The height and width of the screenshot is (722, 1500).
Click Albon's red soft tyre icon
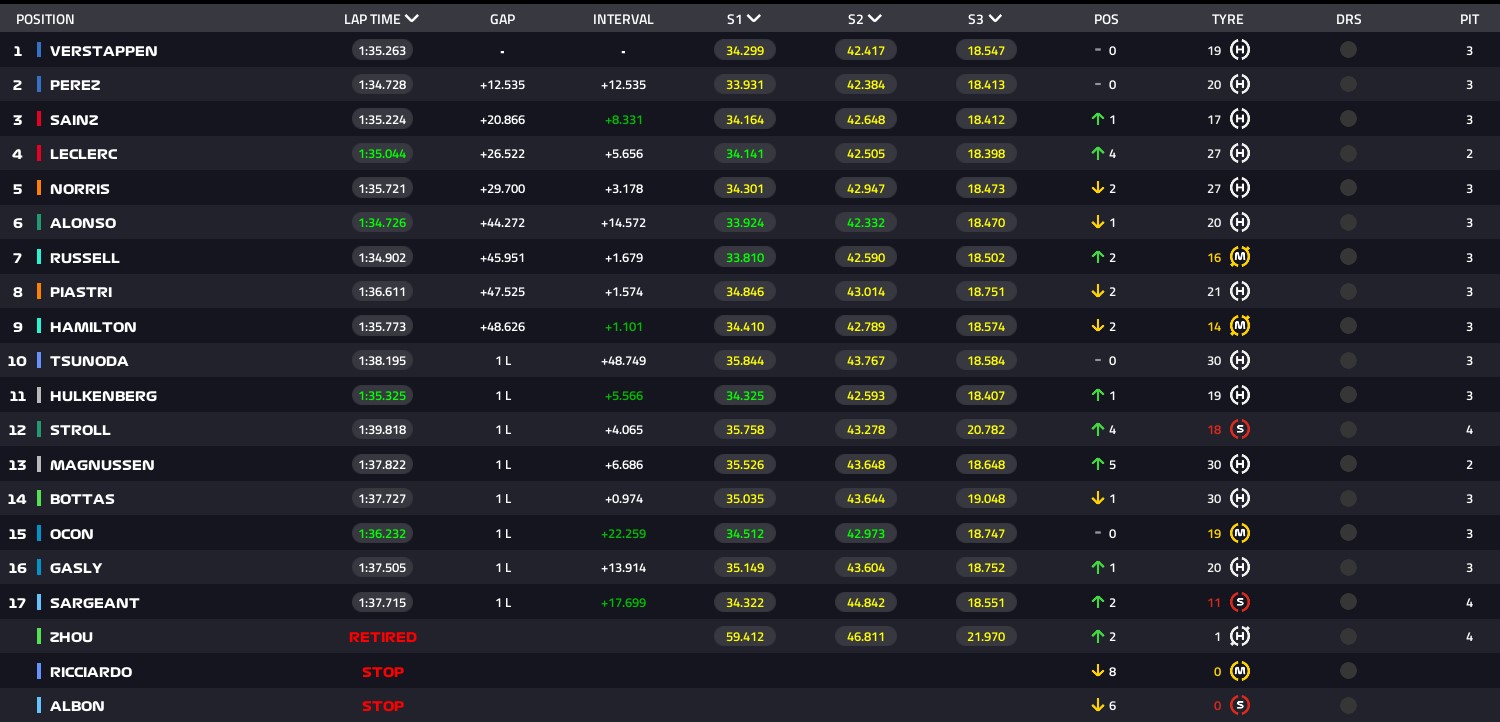click(x=1240, y=706)
